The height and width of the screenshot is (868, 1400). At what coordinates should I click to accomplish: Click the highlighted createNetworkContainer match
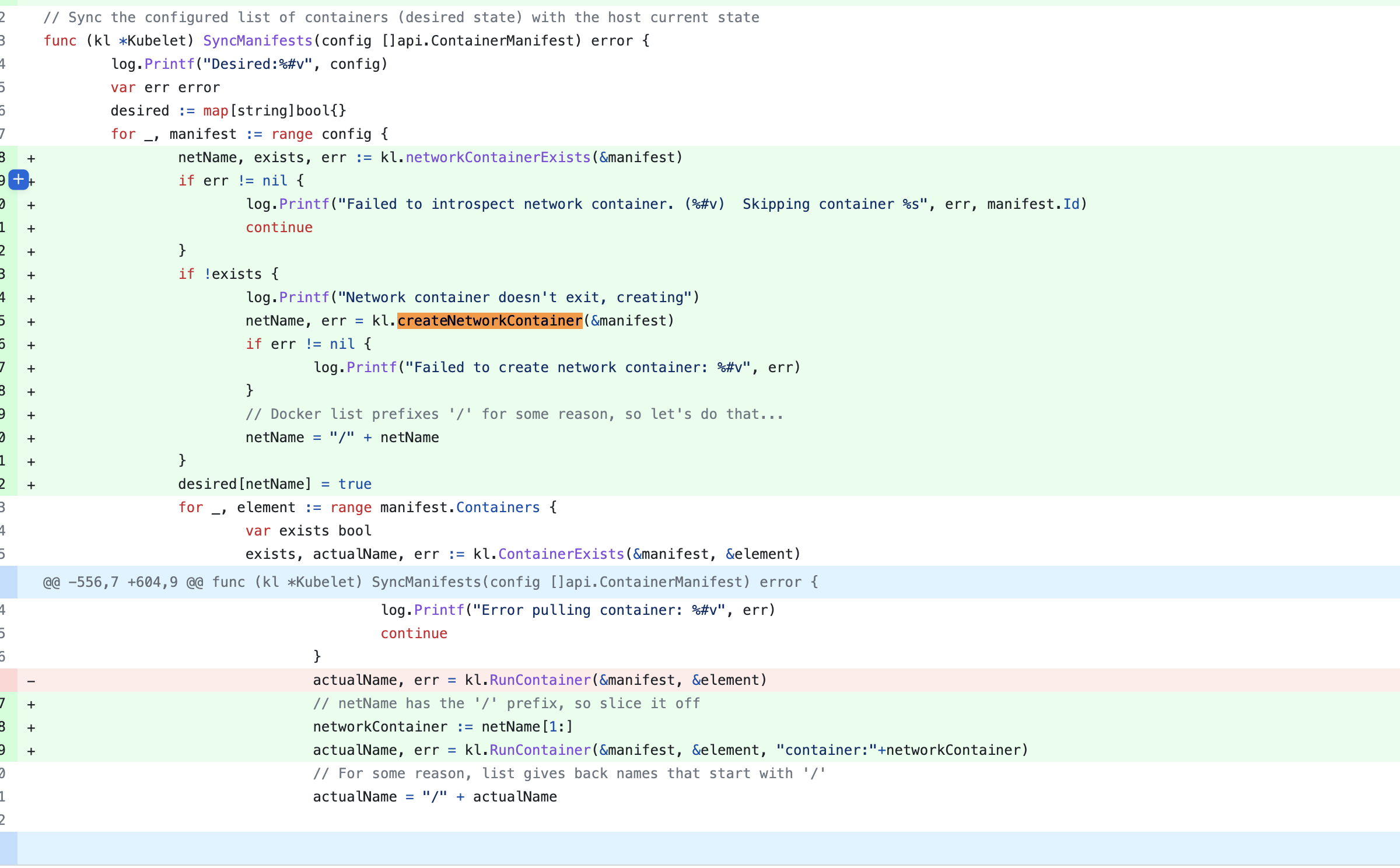(x=489, y=321)
